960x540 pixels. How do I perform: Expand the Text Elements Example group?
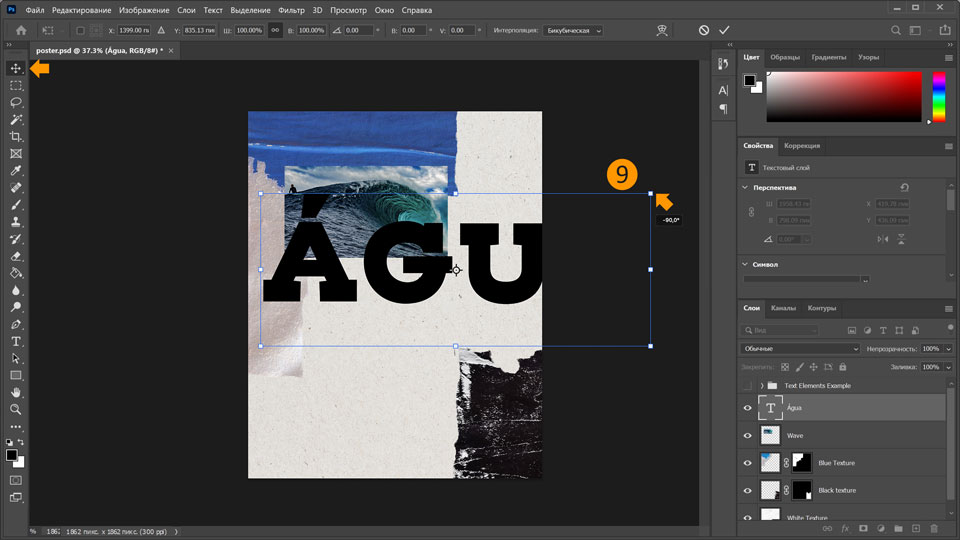[x=762, y=386]
